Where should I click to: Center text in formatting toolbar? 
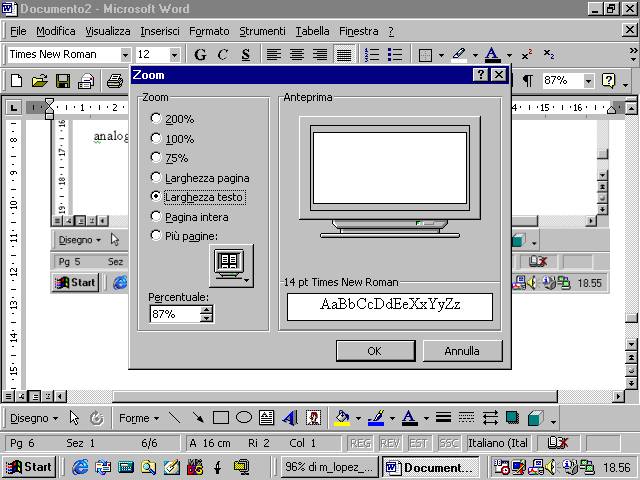[x=297, y=54]
